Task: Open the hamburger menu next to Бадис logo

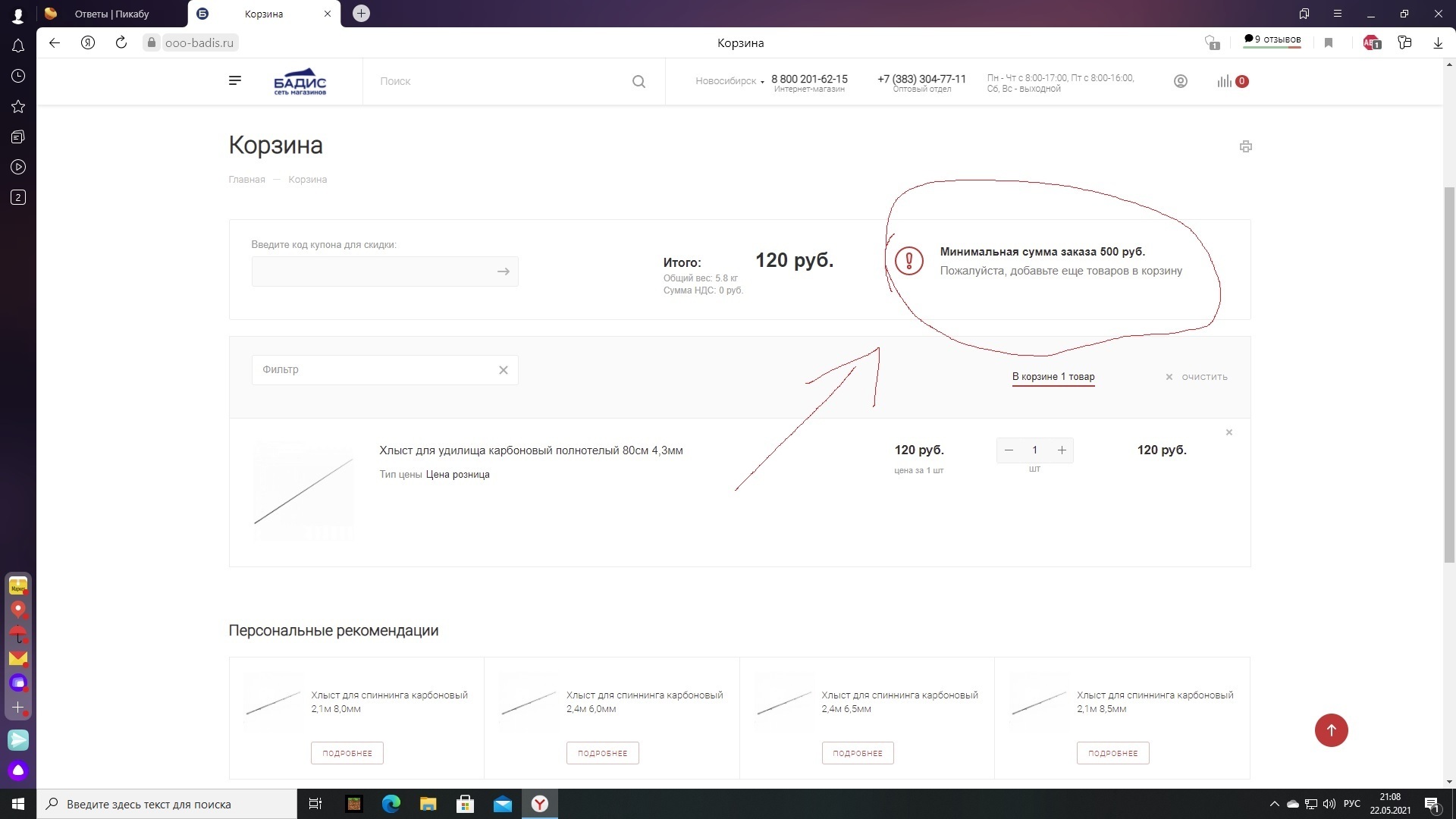Action: pos(235,80)
